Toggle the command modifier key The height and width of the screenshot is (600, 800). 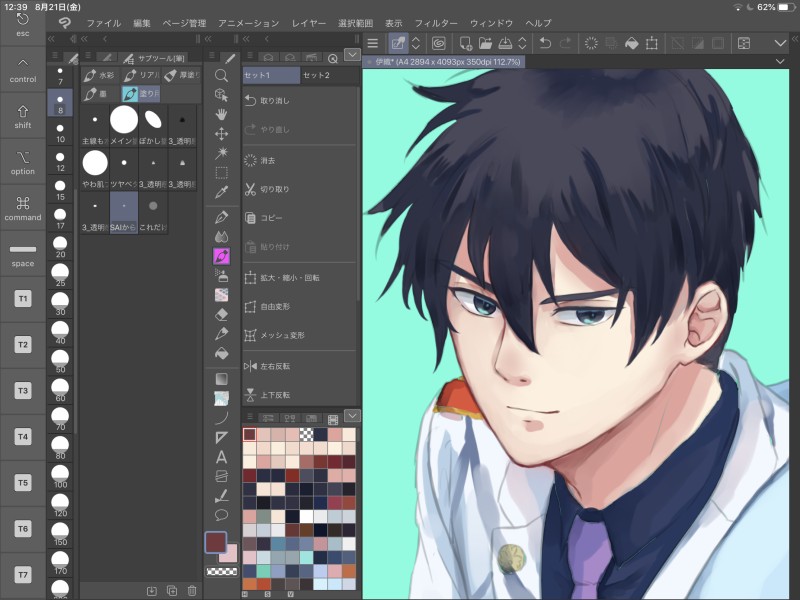(22, 208)
